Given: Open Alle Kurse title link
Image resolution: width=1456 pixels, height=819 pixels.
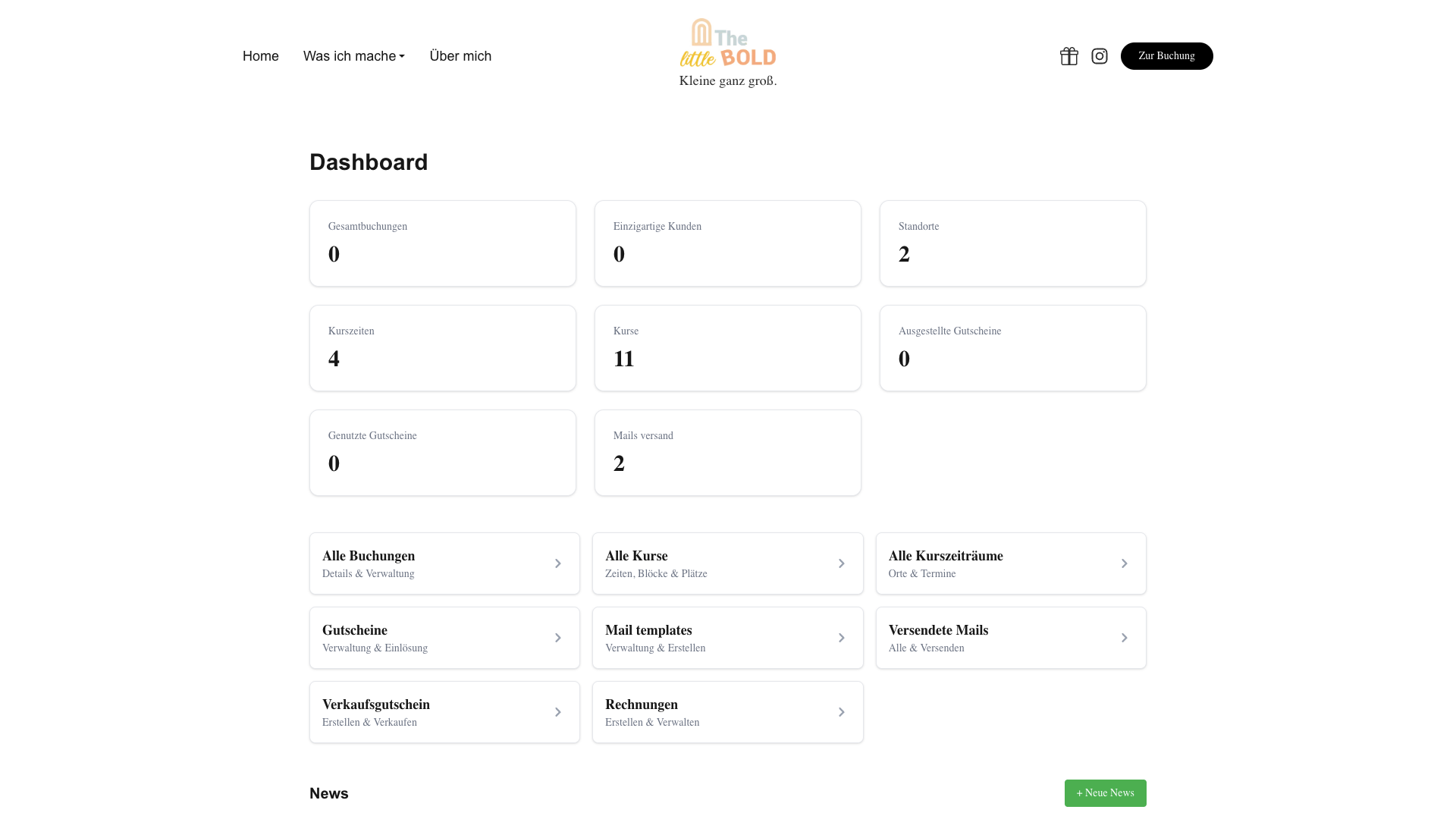Looking at the screenshot, I should (x=636, y=556).
